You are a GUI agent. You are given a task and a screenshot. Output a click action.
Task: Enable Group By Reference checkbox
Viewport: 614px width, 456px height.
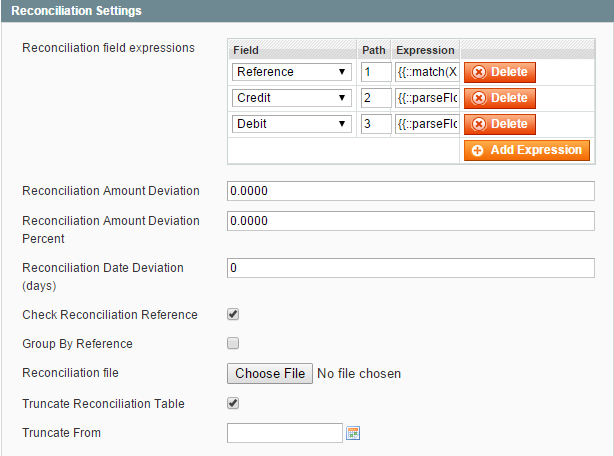tap(233, 343)
